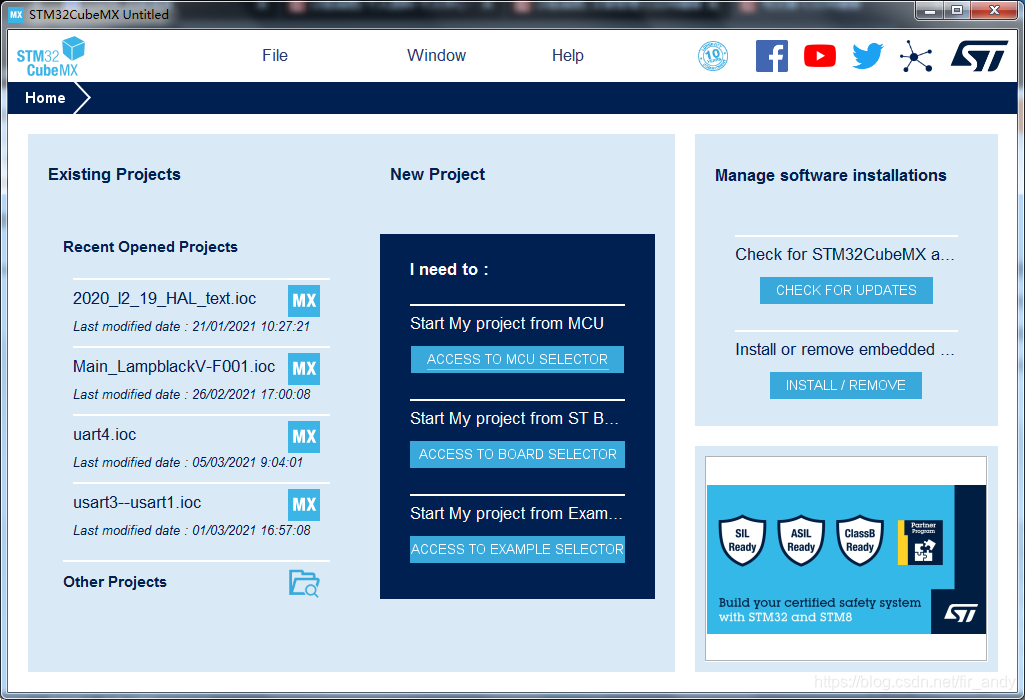The height and width of the screenshot is (700, 1025).
Task: Open recent project usart3--usart1.ioc
Action: point(137,503)
